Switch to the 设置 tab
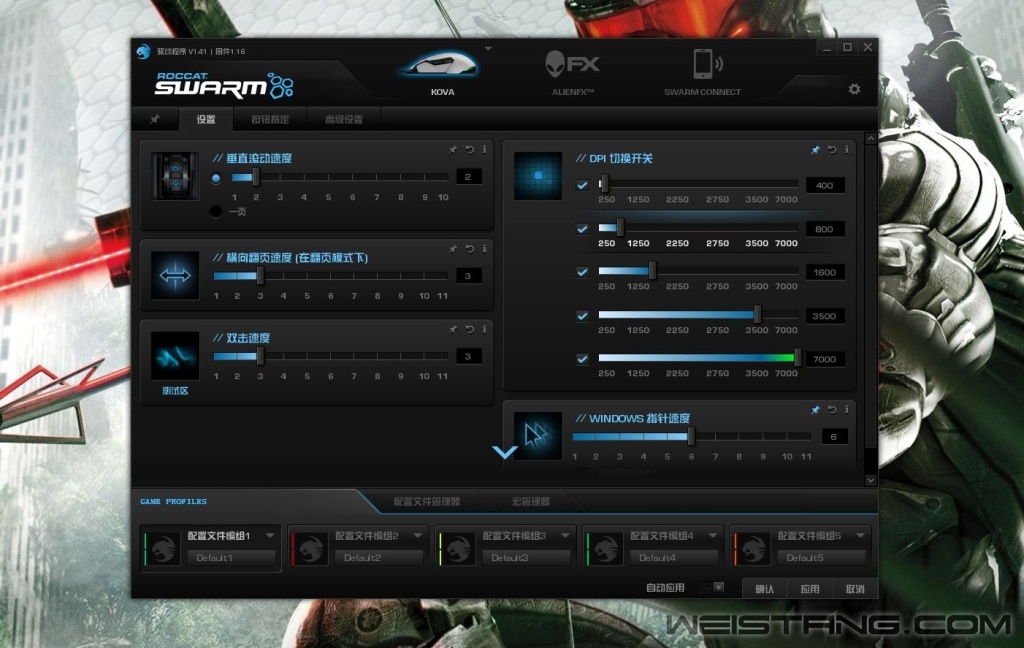 click(x=206, y=120)
